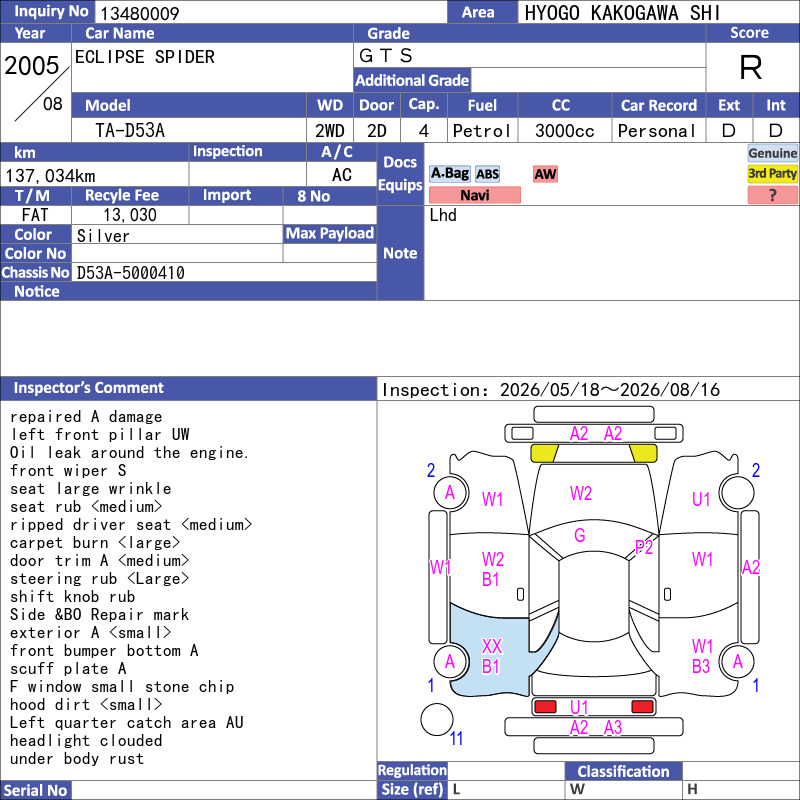The height and width of the screenshot is (800, 800).
Task: Click the pink Navi equipment badge
Action: point(474,195)
